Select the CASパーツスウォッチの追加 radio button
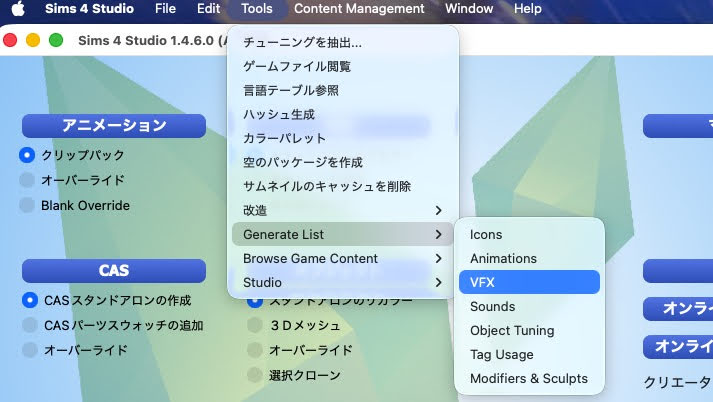 (x=30, y=325)
